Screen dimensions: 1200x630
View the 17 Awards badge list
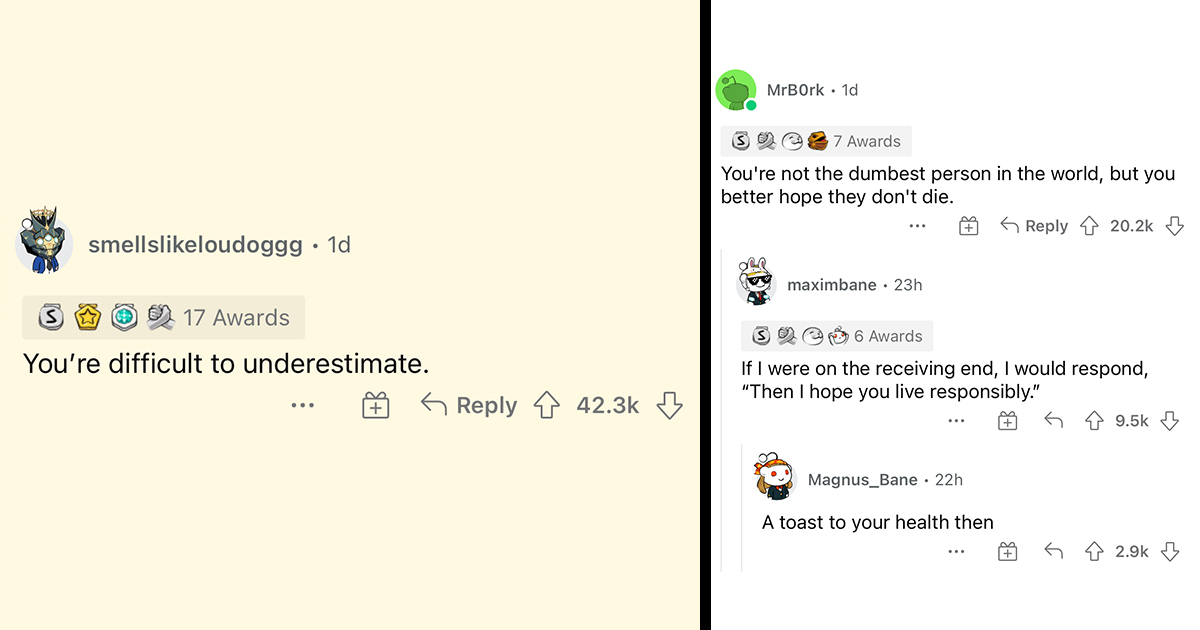[x=163, y=318]
